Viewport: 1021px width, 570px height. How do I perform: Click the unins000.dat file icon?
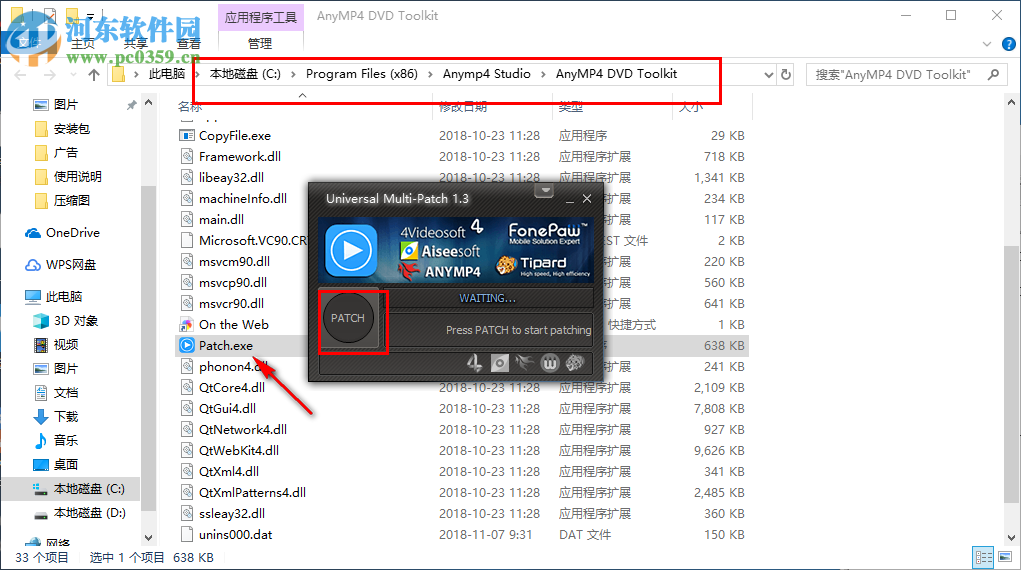click(x=187, y=534)
